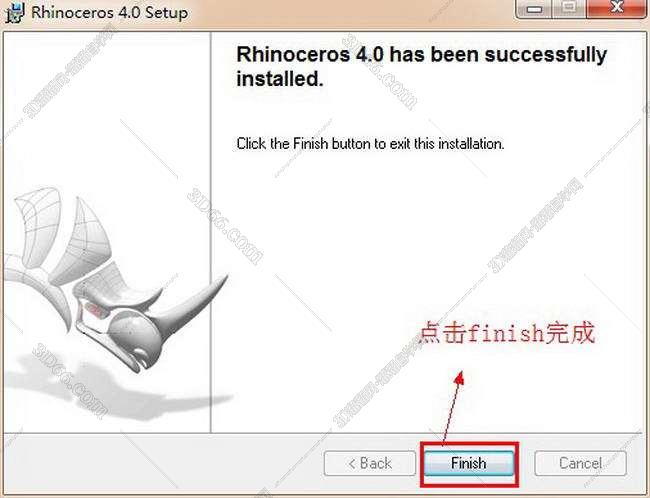This screenshot has height=498, width=650.
Task: Click the 3D66.com watermark near the heading
Action: [x=380, y=72]
